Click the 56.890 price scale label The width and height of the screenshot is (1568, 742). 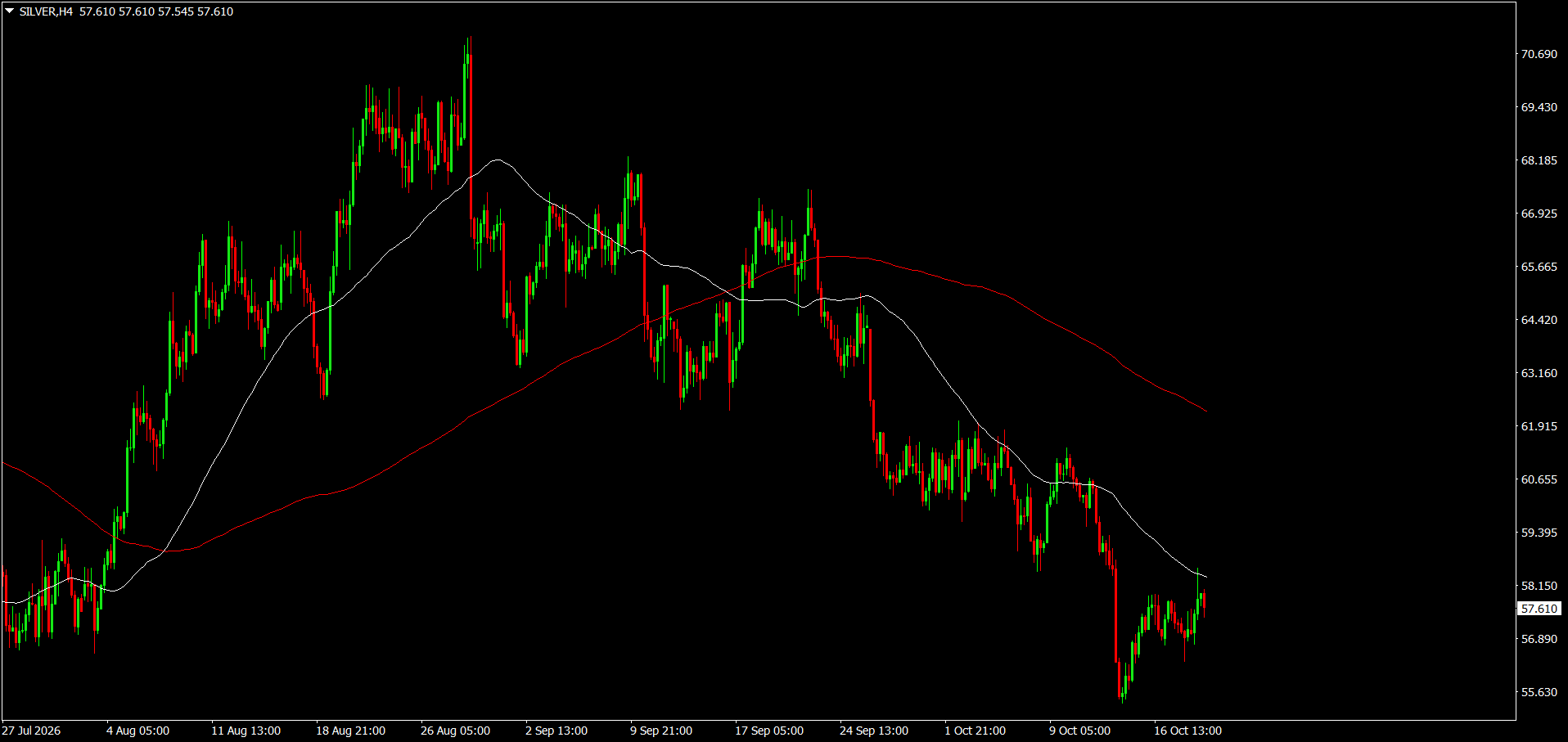pos(1539,639)
